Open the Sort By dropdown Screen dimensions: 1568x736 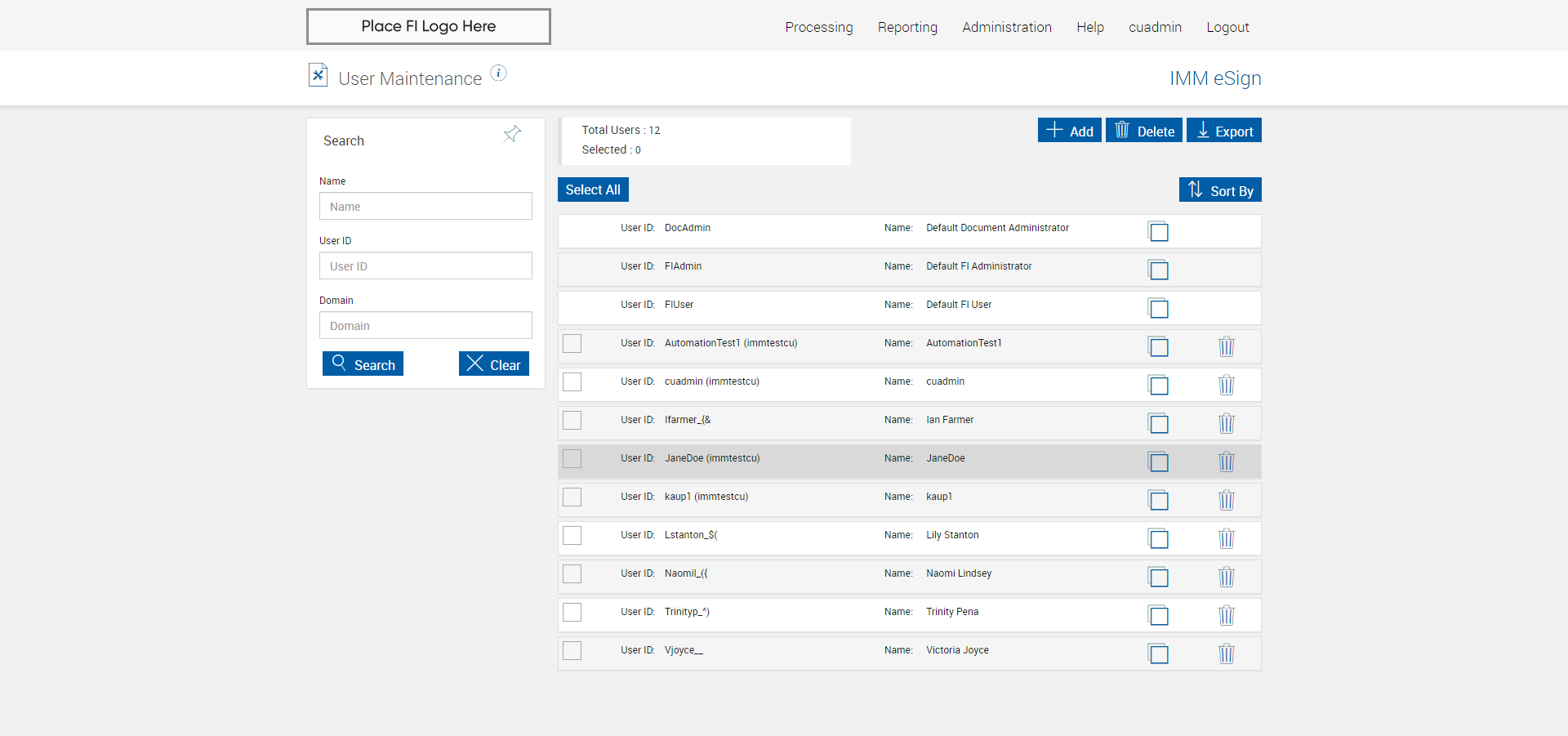tap(1220, 190)
